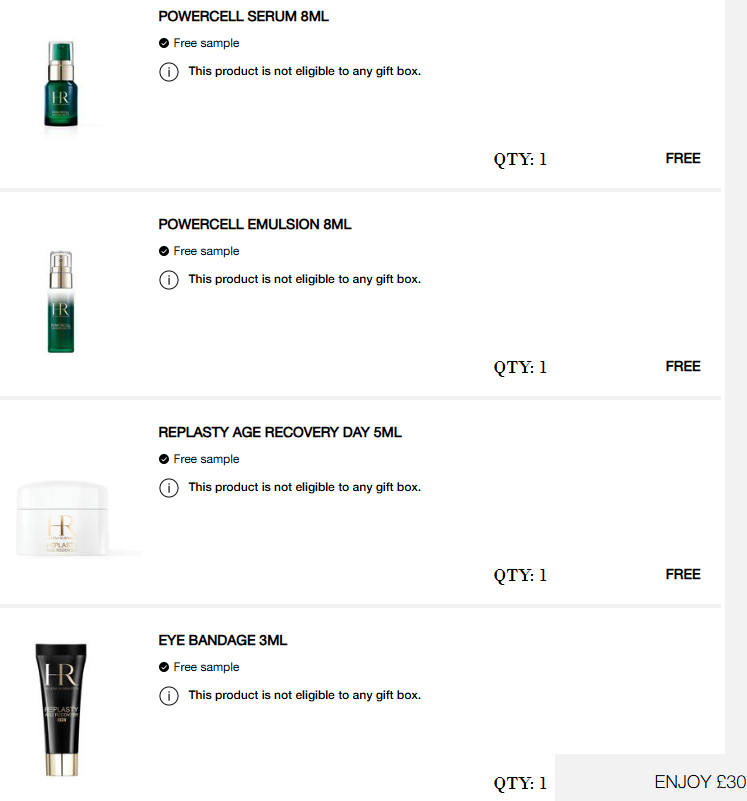Click QTY: 1 for Replasty Age Recovery Day
This screenshot has height=801, width=747.
520,575
